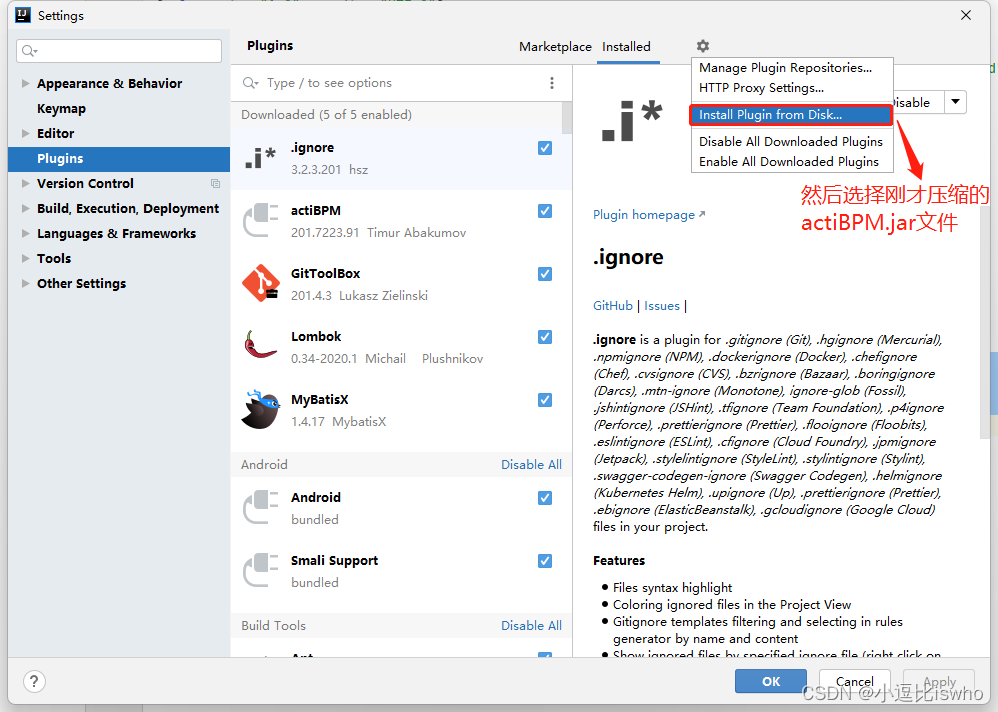Select Install Plugin from Disk...
The image size is (998, 712).
point(791,115)
